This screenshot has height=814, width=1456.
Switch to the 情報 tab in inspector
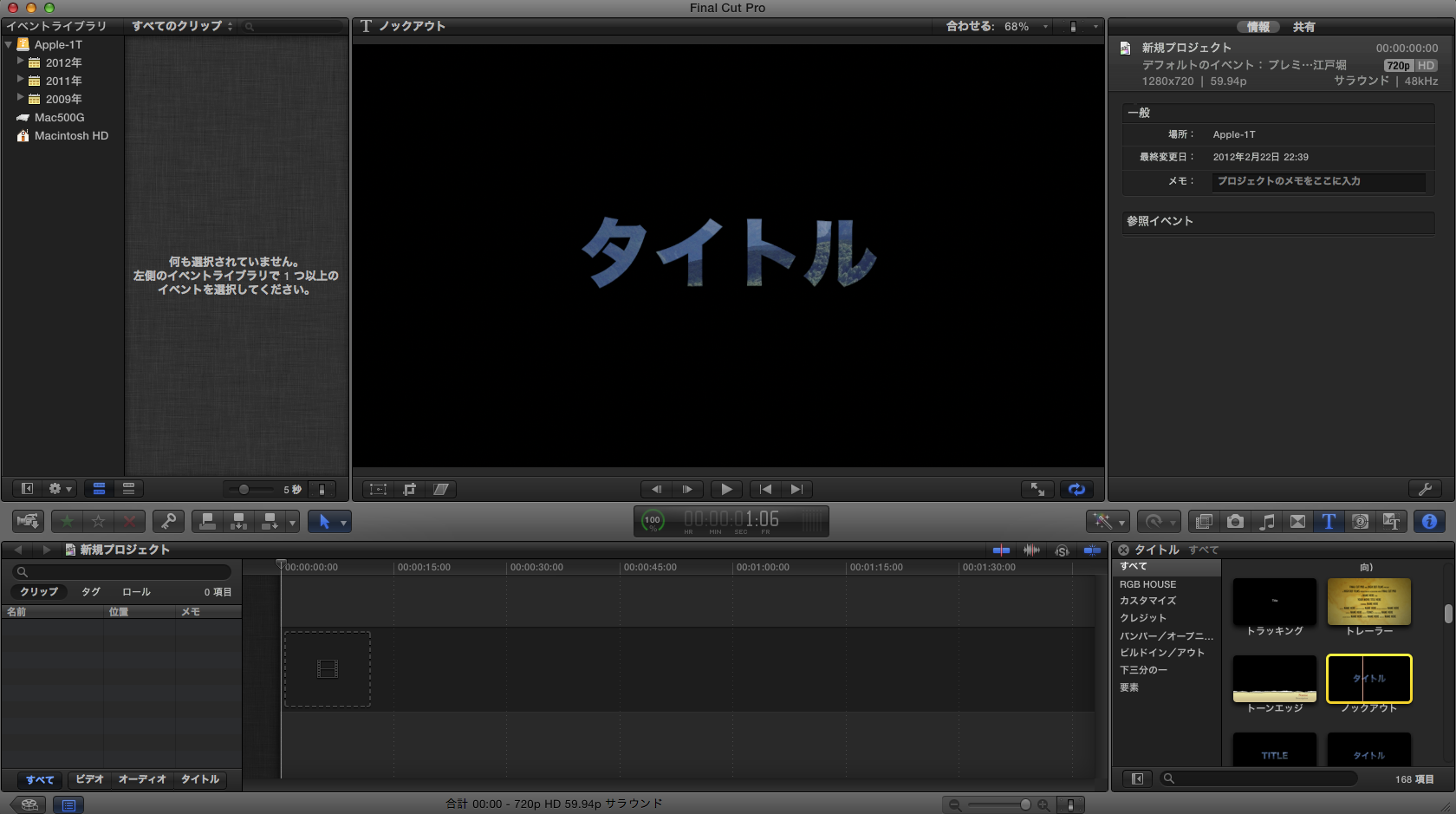pyautogui.click(x=1258, y=27)
